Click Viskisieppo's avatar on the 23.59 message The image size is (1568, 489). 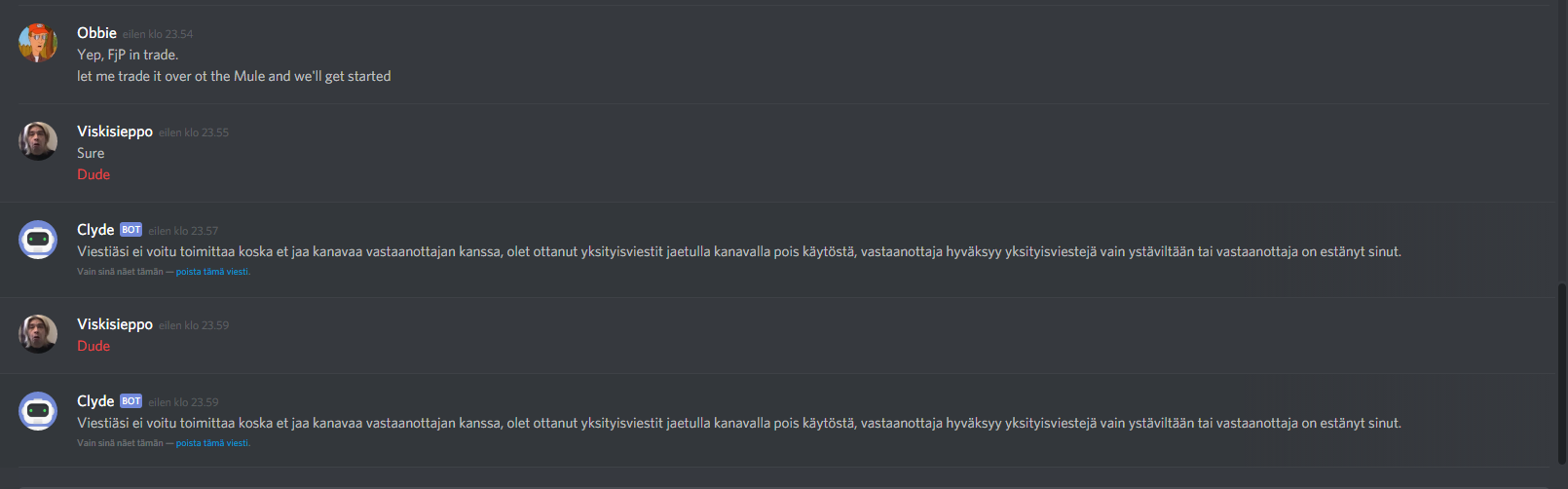38,334
